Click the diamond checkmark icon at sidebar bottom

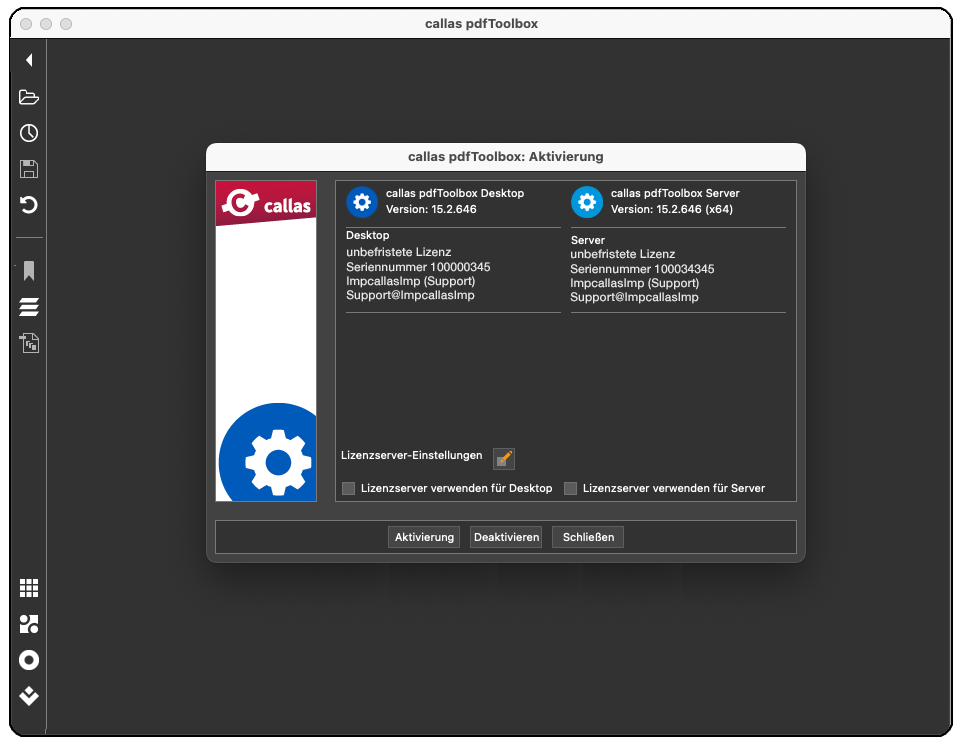(x=29, y=696)
